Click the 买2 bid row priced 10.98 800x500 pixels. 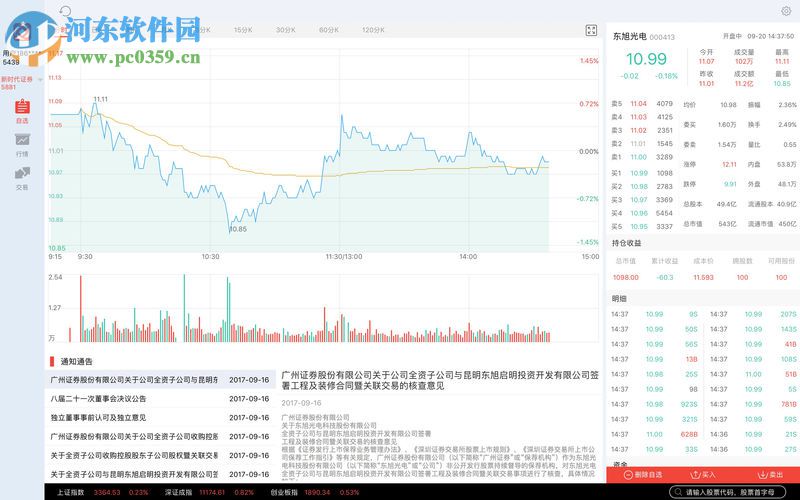point(642,186)
